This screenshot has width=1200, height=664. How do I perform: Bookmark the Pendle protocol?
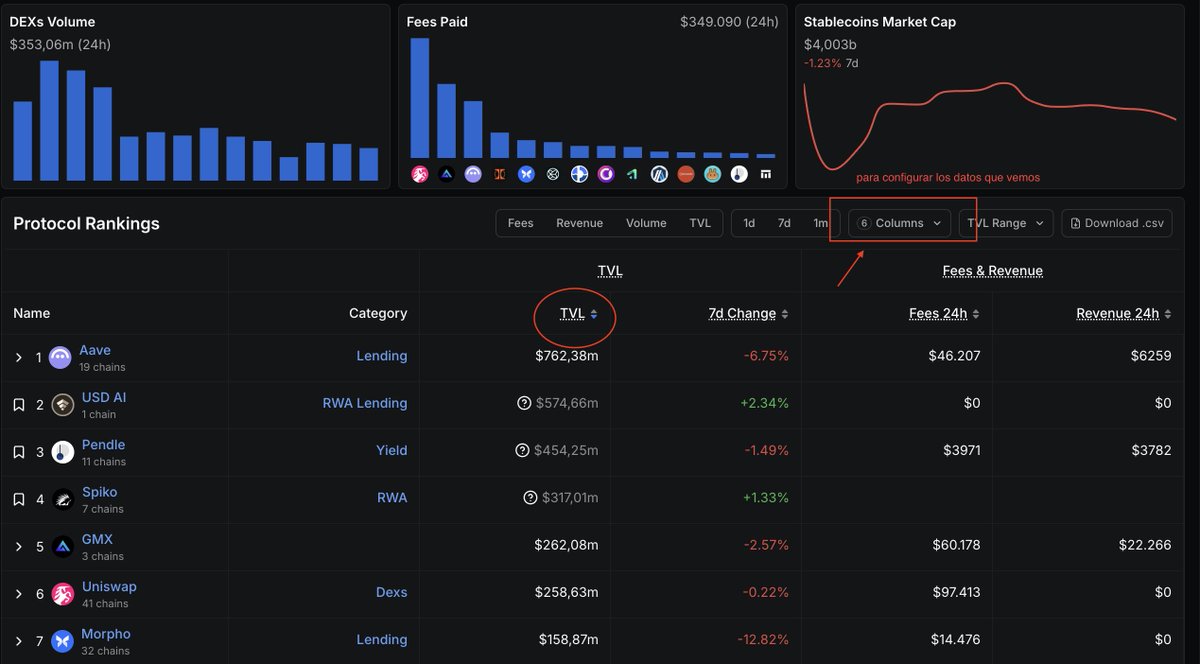click(18, 452)
